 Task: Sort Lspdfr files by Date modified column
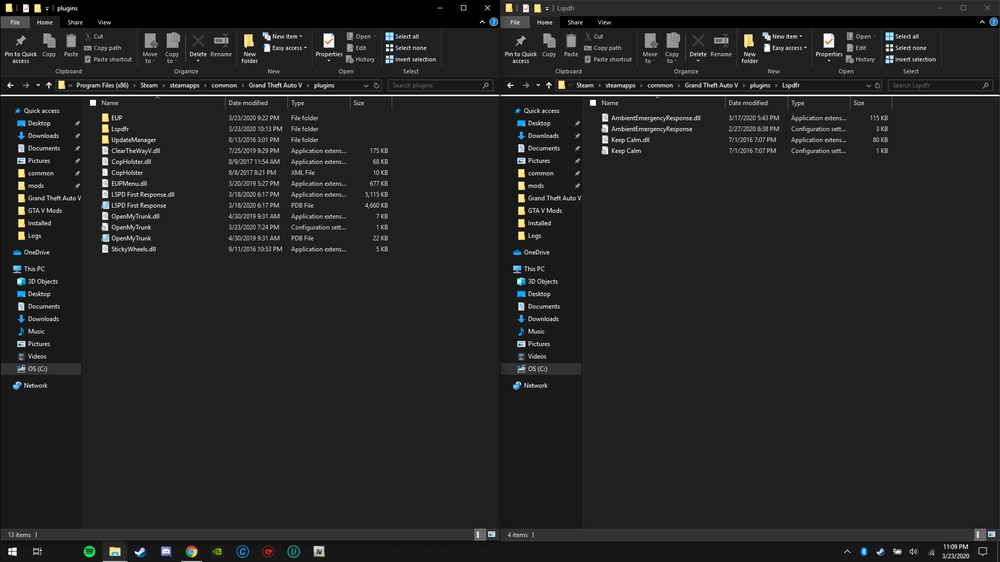(748, 103)
